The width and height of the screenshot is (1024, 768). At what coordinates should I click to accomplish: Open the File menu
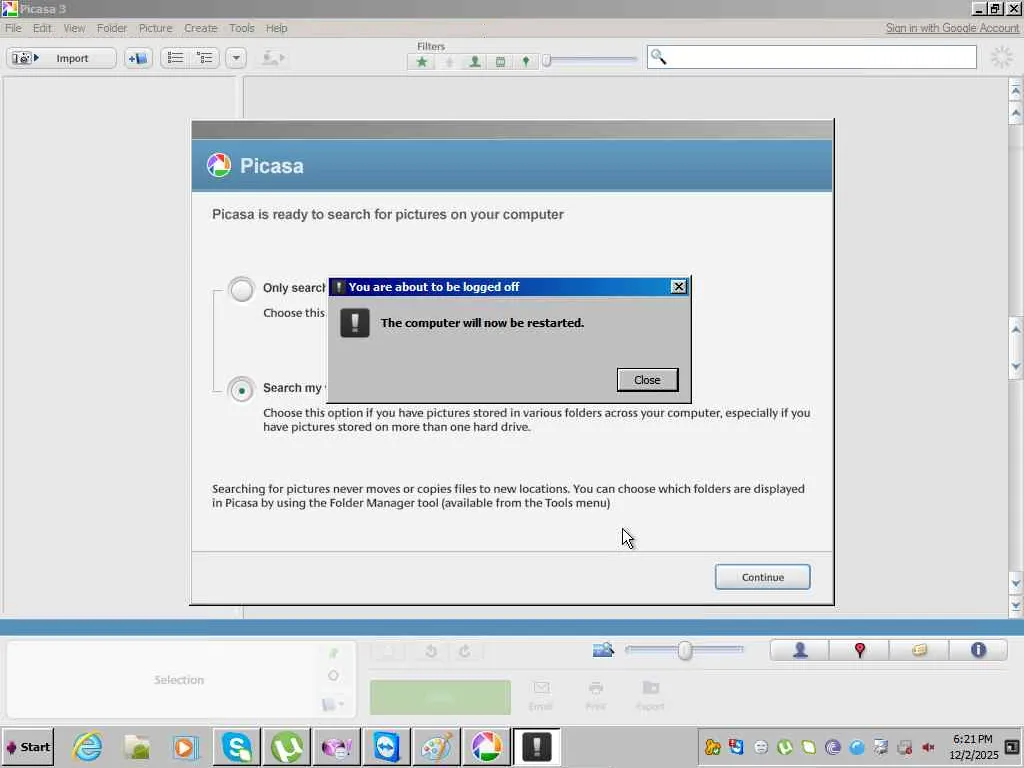pos(13,28)
